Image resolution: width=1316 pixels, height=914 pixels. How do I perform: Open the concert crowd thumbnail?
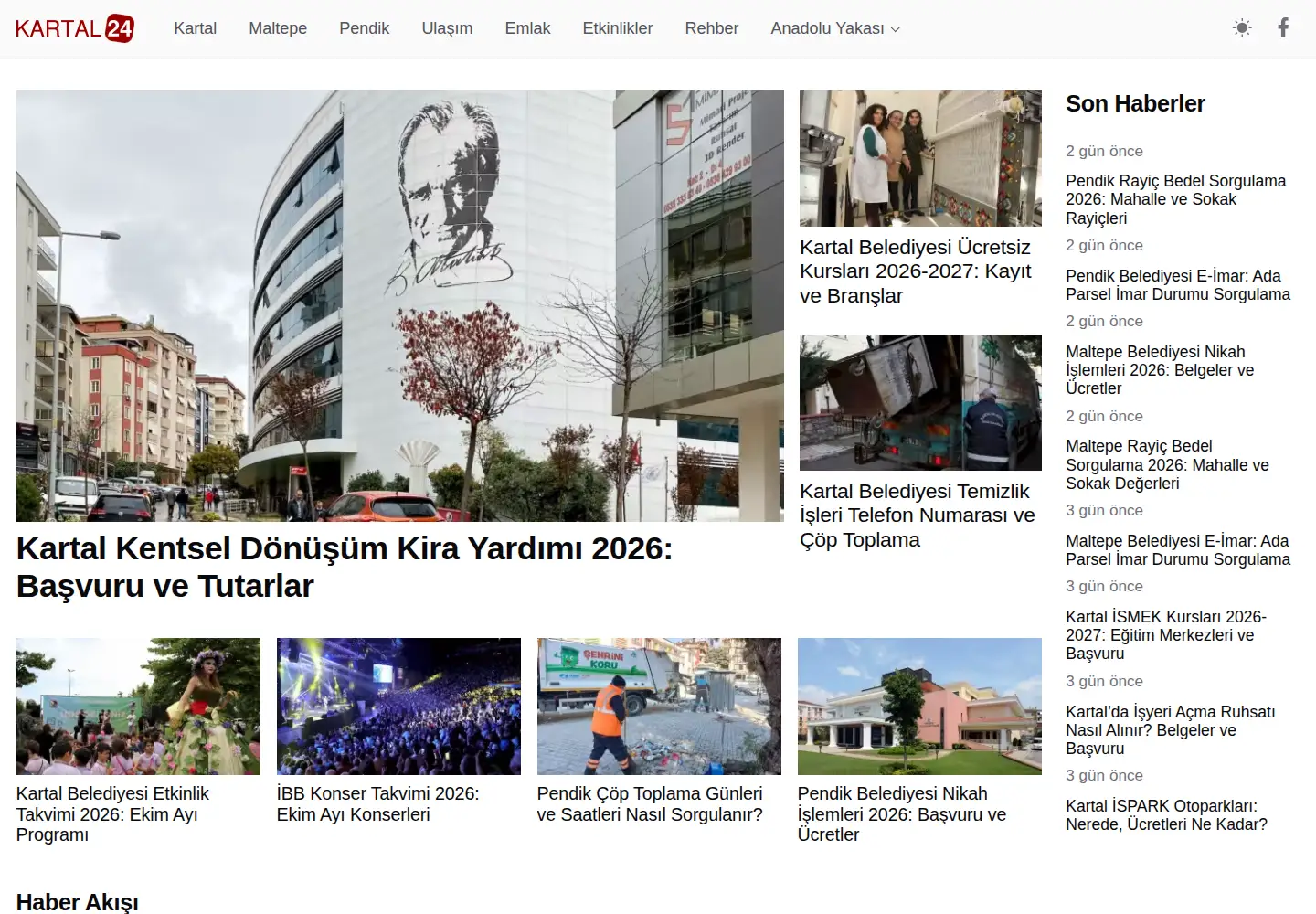pos(398,707)
